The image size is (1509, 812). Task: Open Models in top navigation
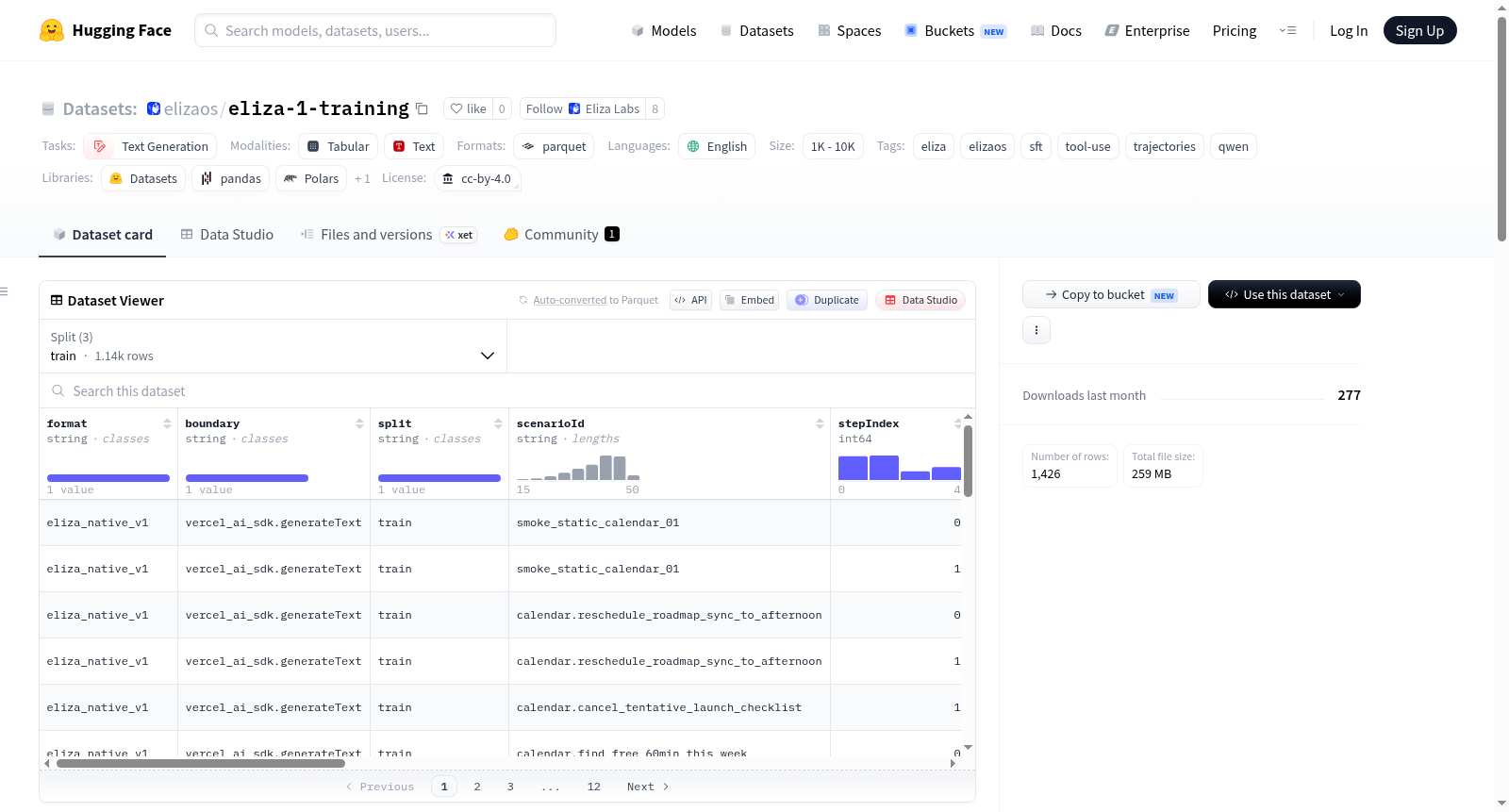pos(663,30)
